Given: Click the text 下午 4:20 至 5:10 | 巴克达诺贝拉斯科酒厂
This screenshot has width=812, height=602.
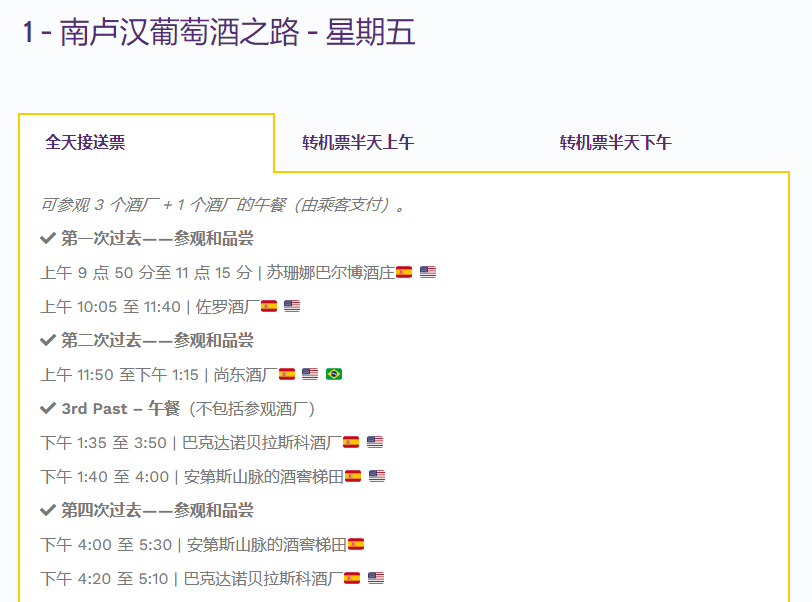Looking at the screenshot, I should point(192,578).
